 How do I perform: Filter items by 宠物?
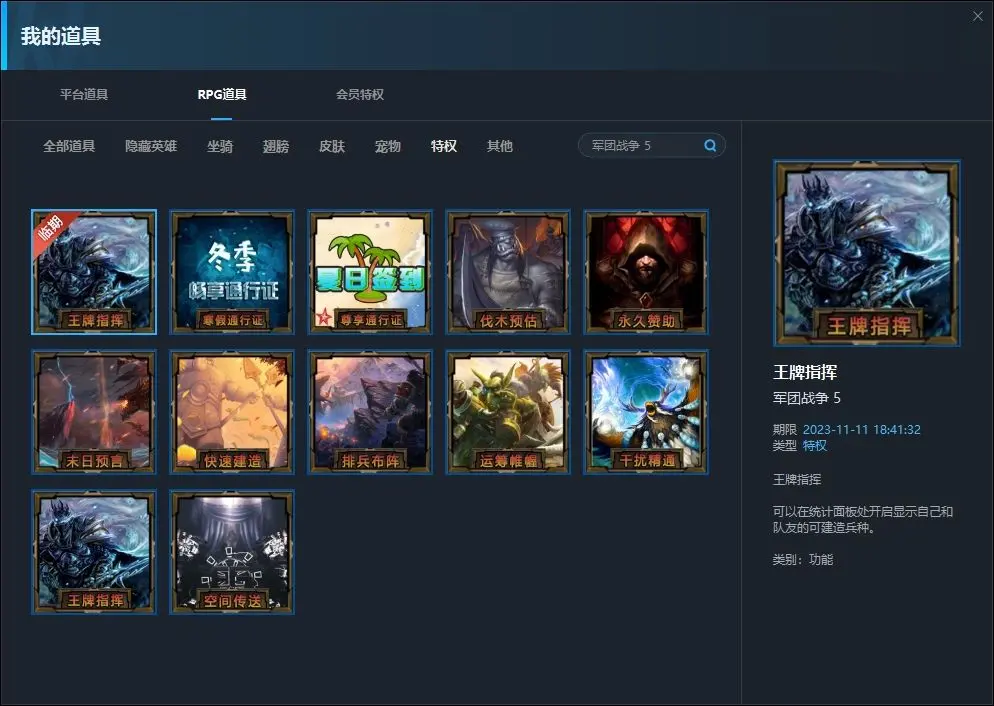pyautogui.click(x=387, y=146)
